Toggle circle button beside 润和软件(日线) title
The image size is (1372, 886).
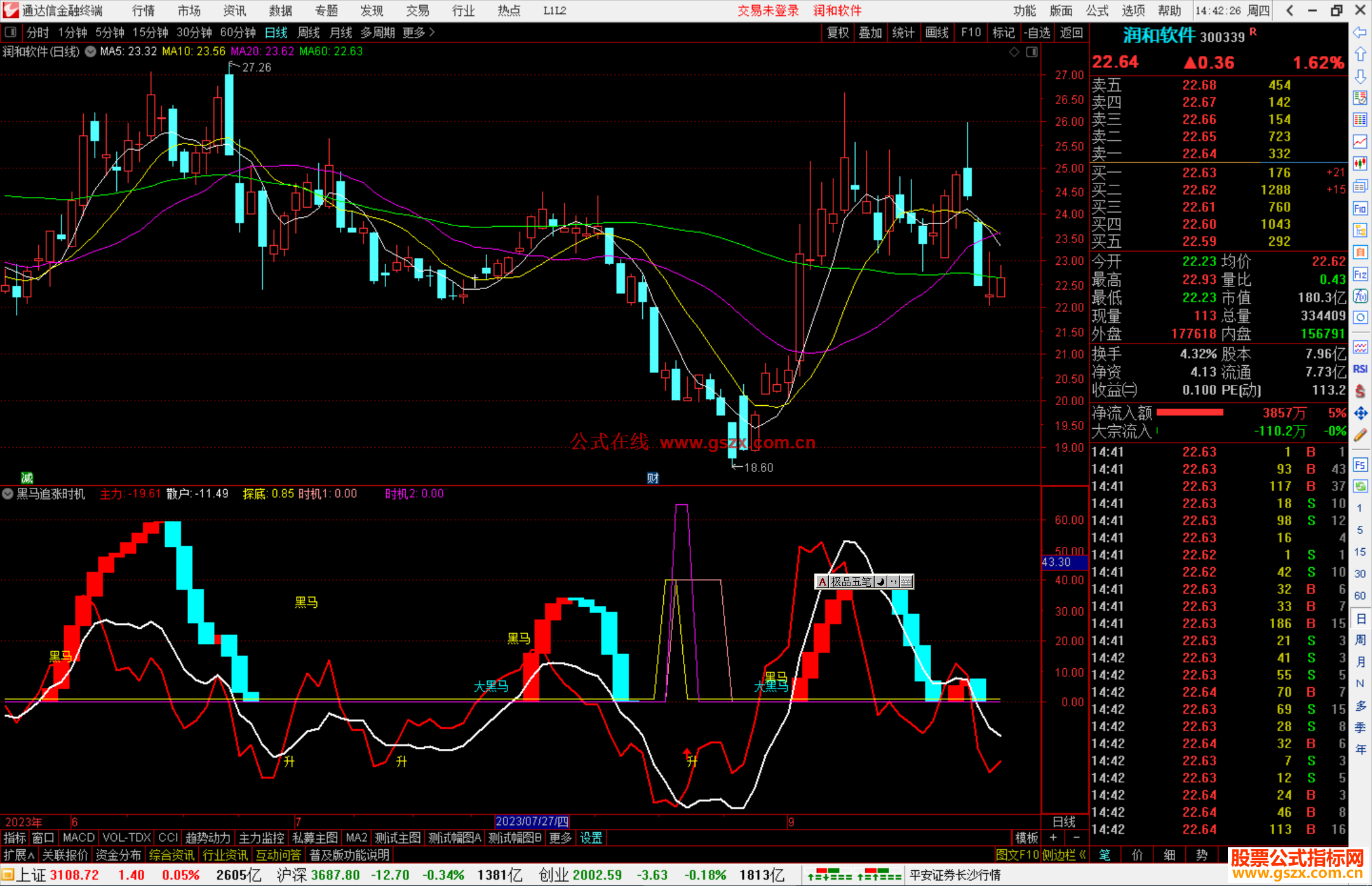click(x=90, y=51)
